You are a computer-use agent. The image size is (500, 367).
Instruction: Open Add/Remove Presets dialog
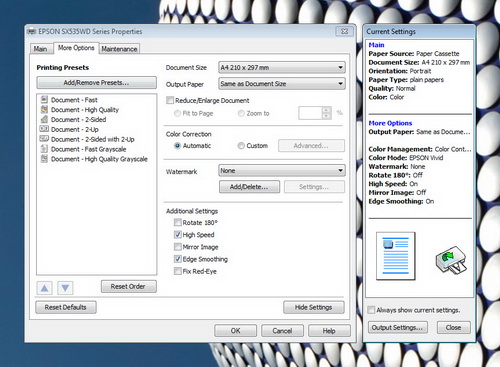96,83
